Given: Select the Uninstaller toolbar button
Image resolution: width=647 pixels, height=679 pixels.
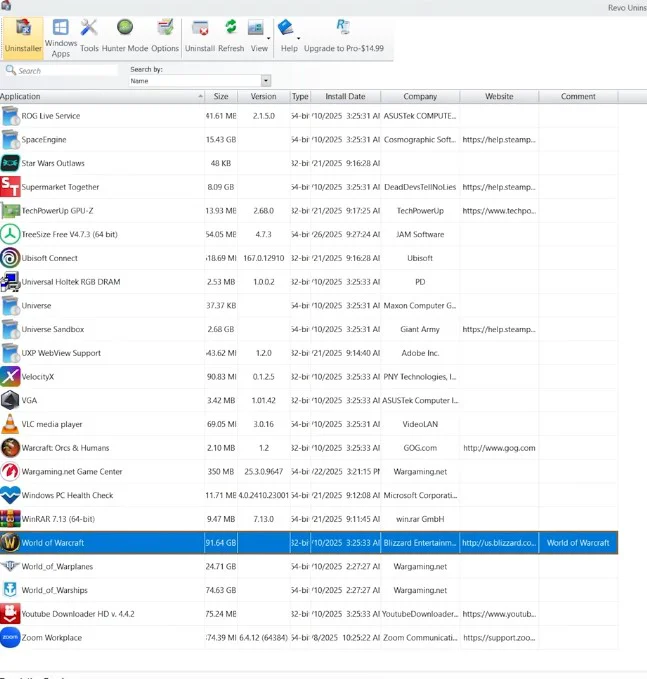Looking at the screenshot, I should [23, 34].
